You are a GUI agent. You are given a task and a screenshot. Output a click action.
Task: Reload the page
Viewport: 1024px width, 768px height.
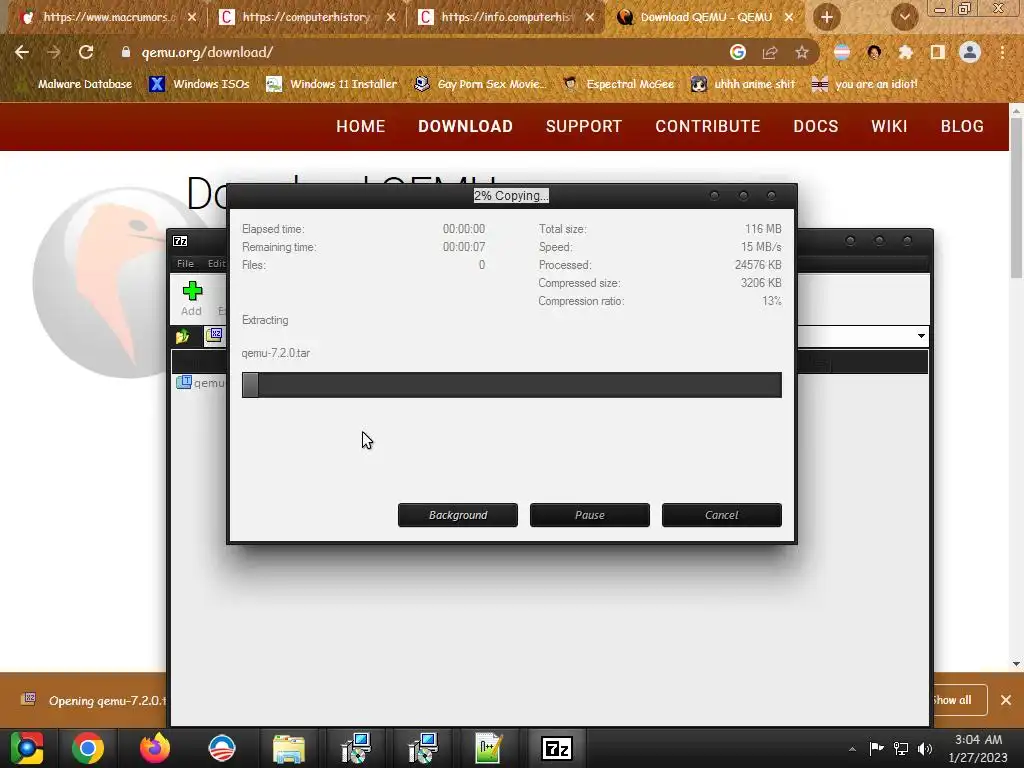click(86, 52)
